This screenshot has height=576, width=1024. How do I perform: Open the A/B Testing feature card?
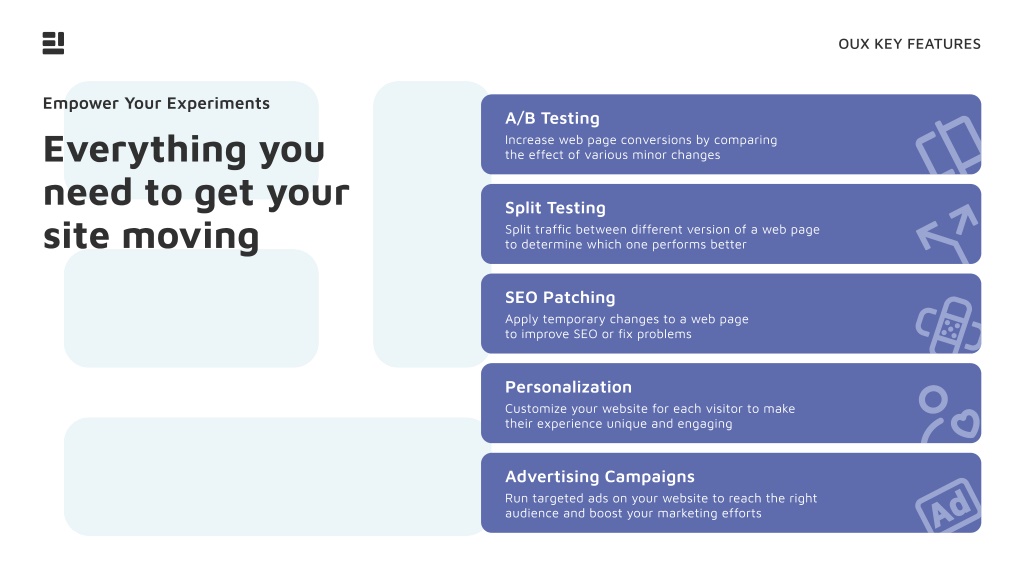731,135
